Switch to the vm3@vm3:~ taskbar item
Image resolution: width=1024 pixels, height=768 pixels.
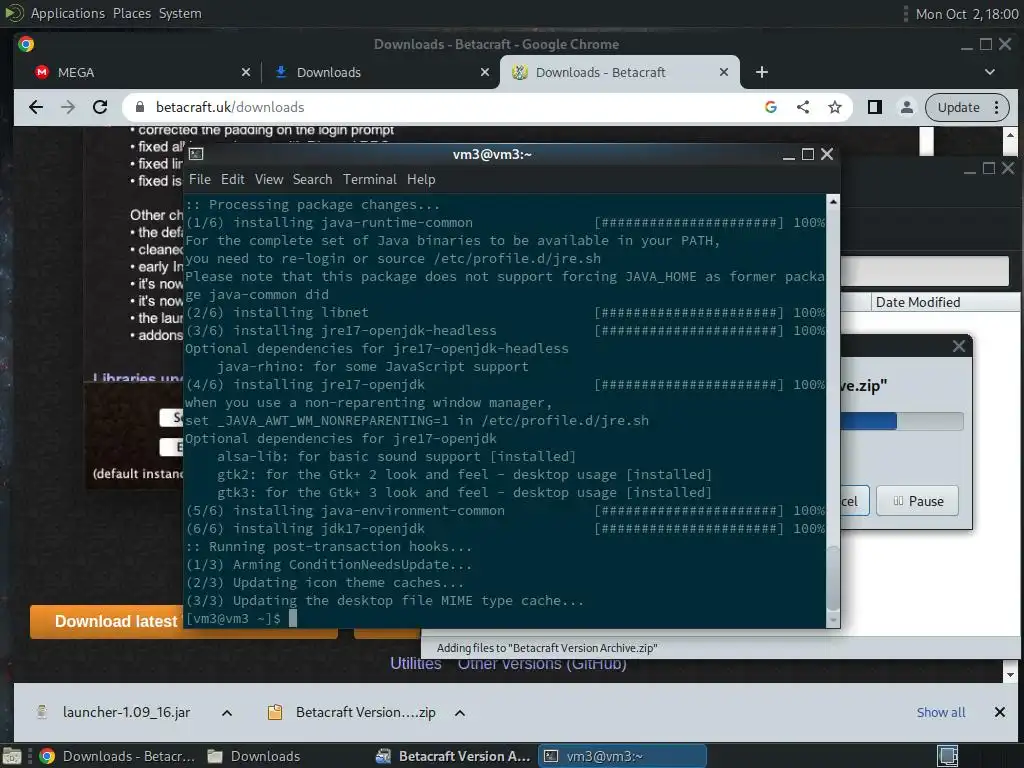tap(622, 756)
